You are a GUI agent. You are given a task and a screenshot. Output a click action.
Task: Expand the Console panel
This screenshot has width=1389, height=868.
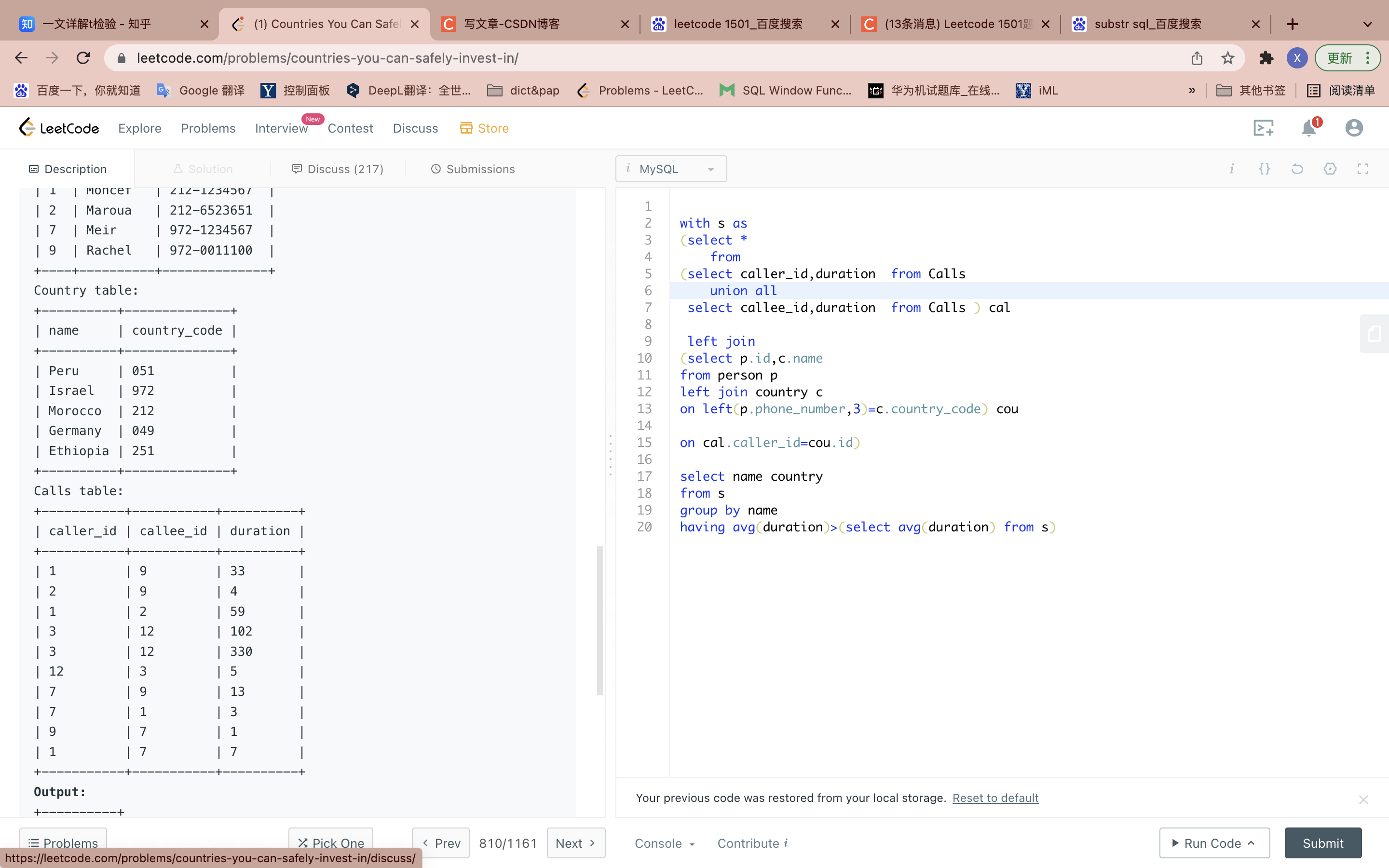pyautogui.click(x=665, y=843)
